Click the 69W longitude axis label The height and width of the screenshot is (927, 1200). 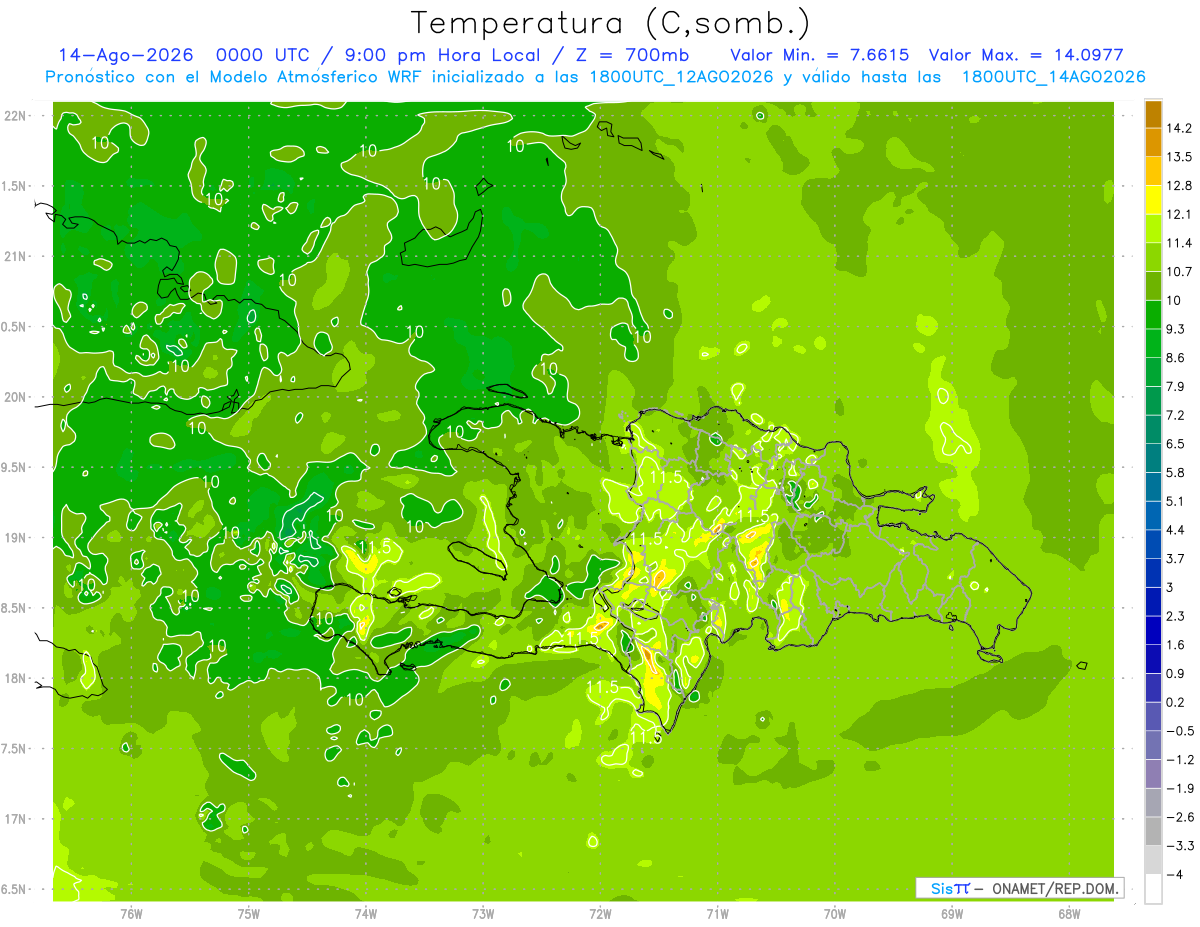pos(951,913)
